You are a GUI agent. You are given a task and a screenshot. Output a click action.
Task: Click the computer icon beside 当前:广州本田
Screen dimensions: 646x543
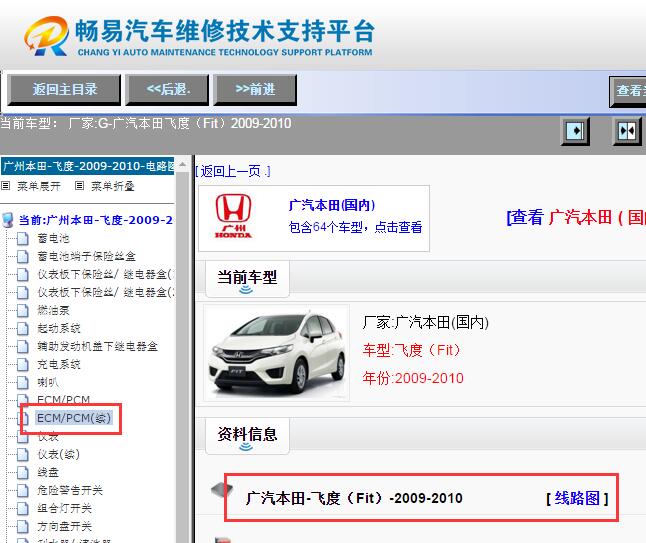(8, 220)
